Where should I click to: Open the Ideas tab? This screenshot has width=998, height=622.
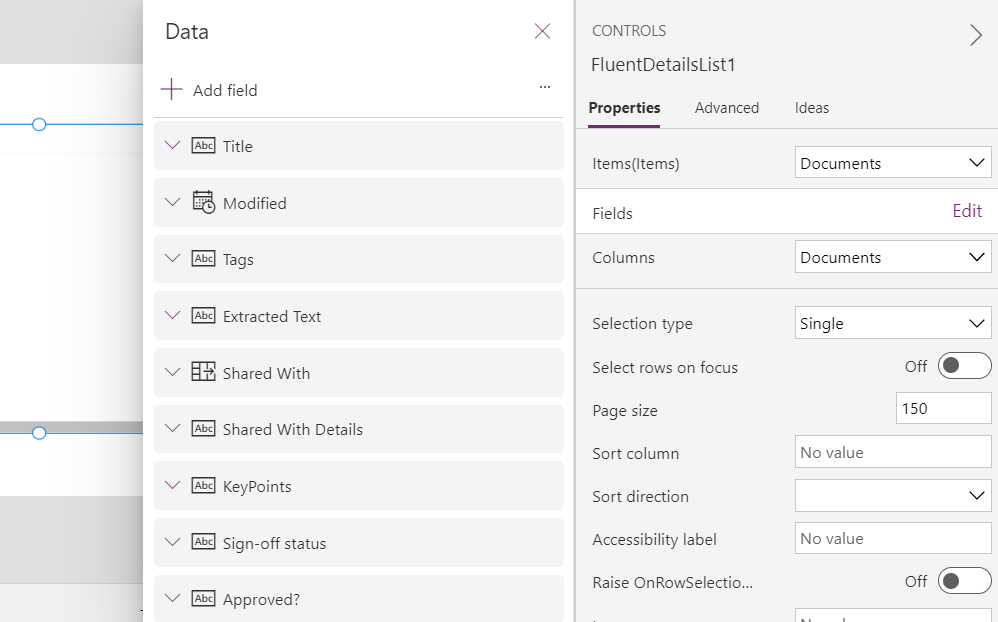pos(812,108)
